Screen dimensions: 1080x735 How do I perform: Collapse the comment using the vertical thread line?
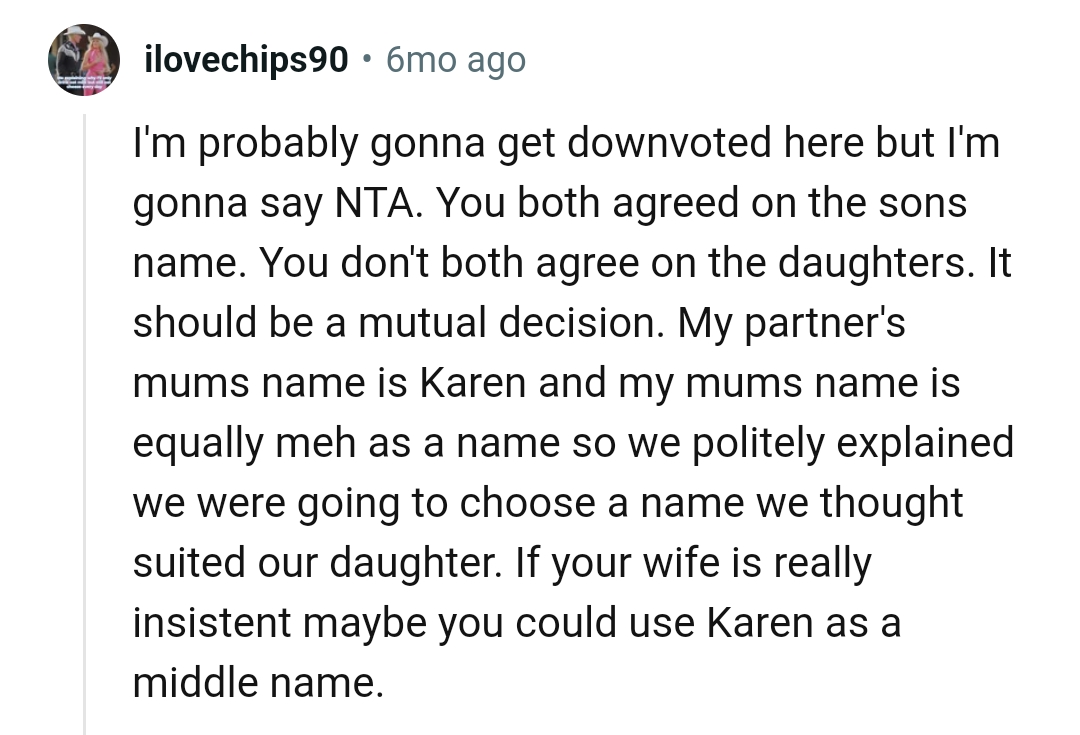[x=85, y=420]
